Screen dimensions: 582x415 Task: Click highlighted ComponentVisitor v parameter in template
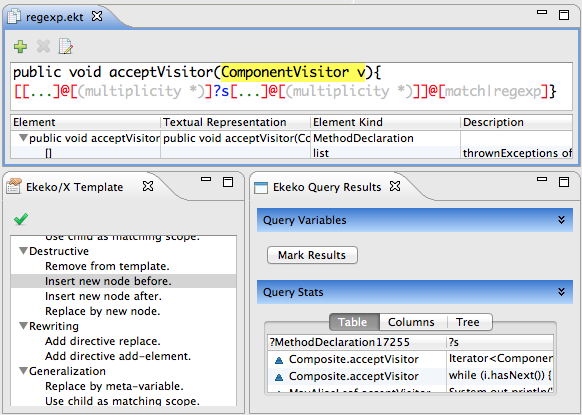(x=293, y=72)
